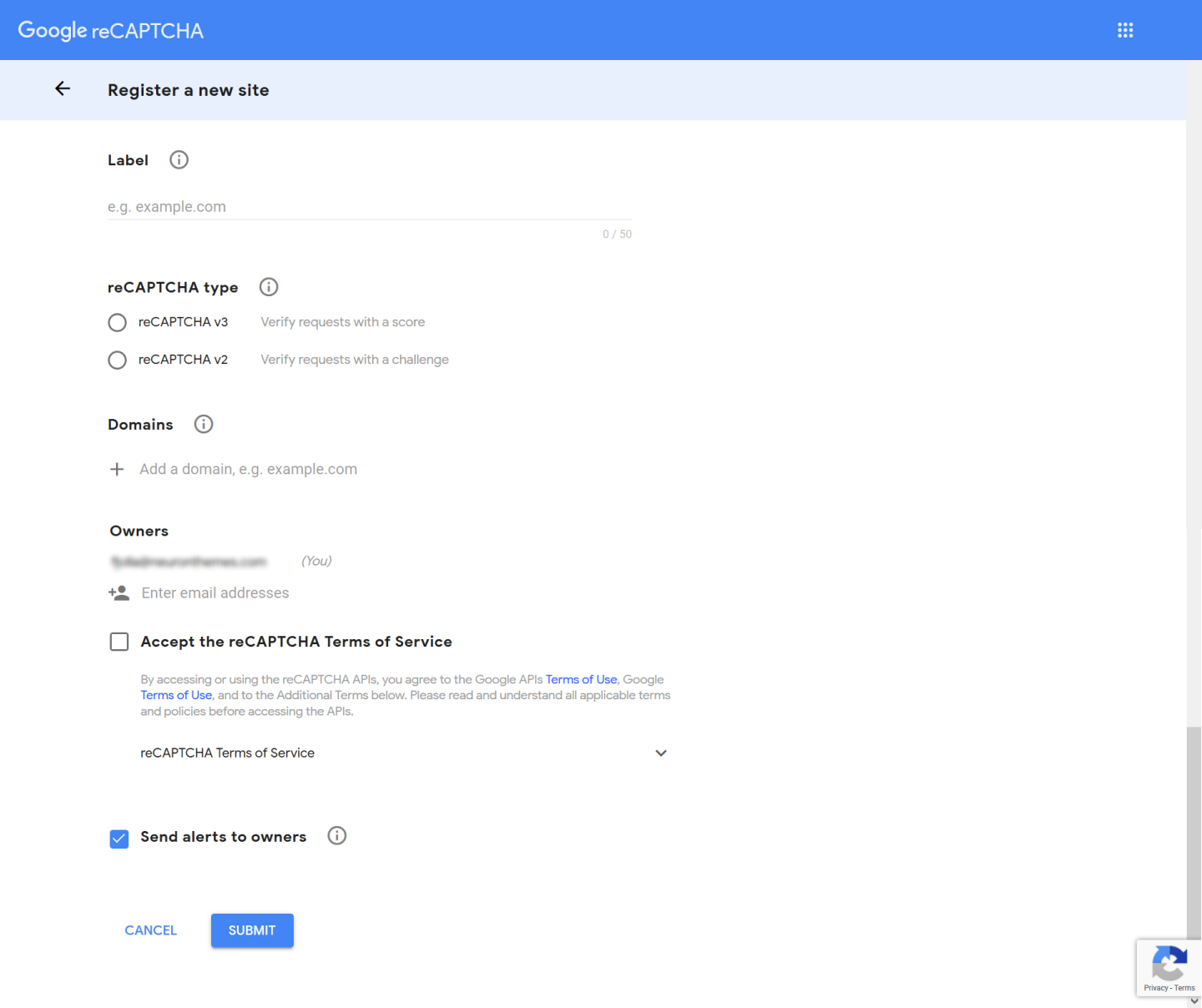Click 'Verify requests with a challenge' text
1202x1008 pixels.
click(355, 360)
